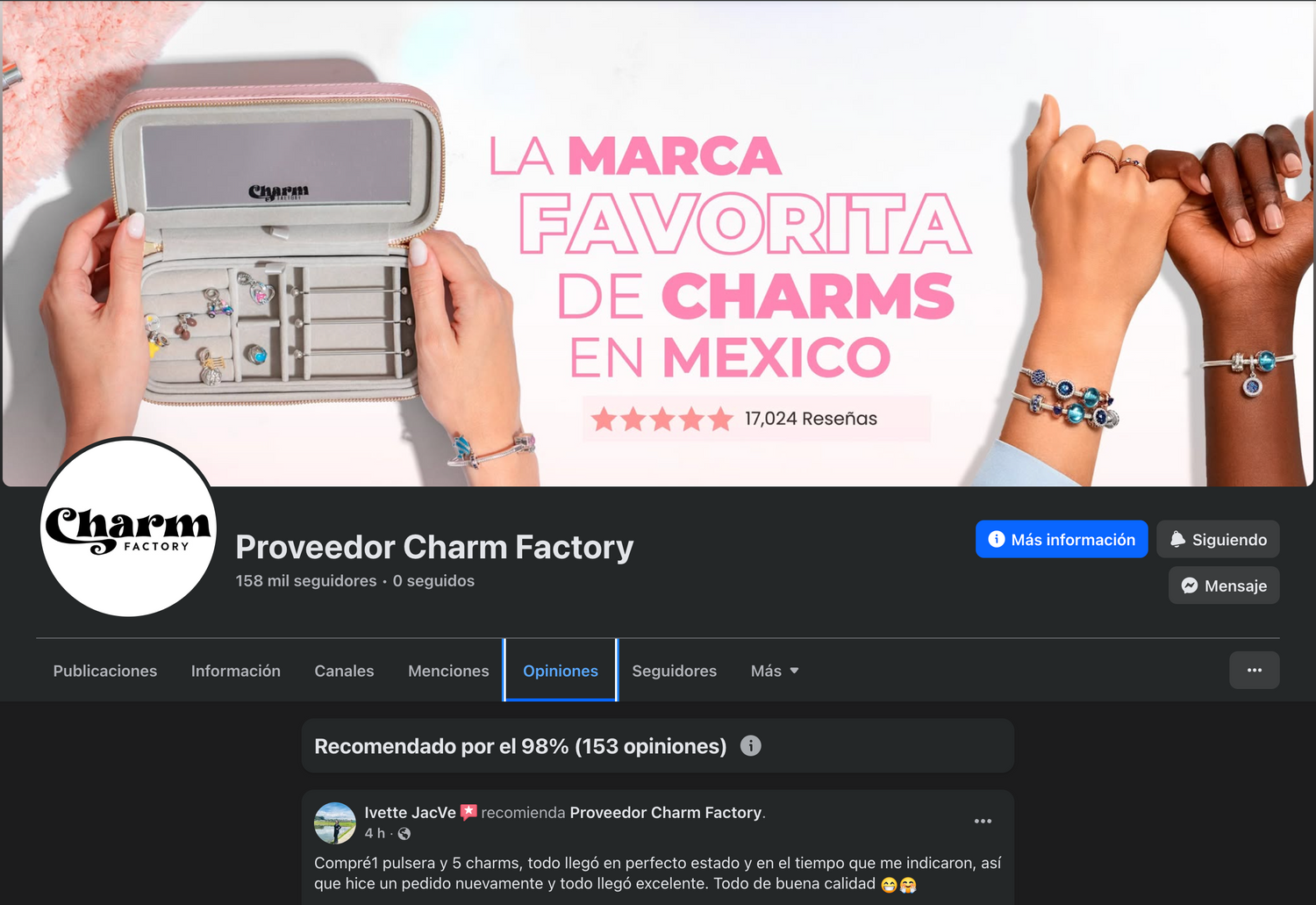Click the info icon in Más información
1316x905 pixels.
point(996,539)
